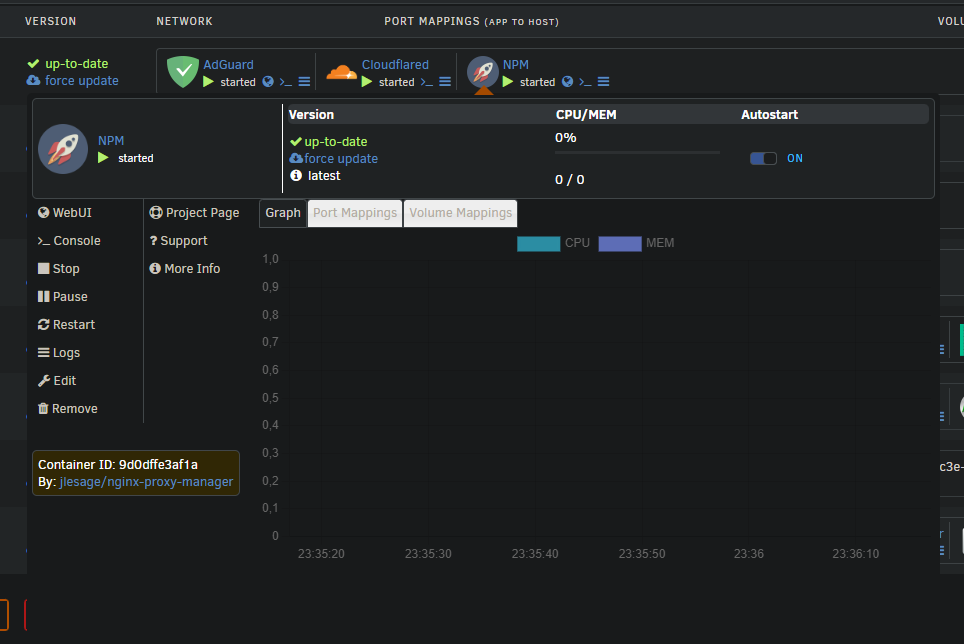The image size is (964, 644).
Task: Click Cloudflared container name
Action: pyautogui.click(x=395, y=65)
